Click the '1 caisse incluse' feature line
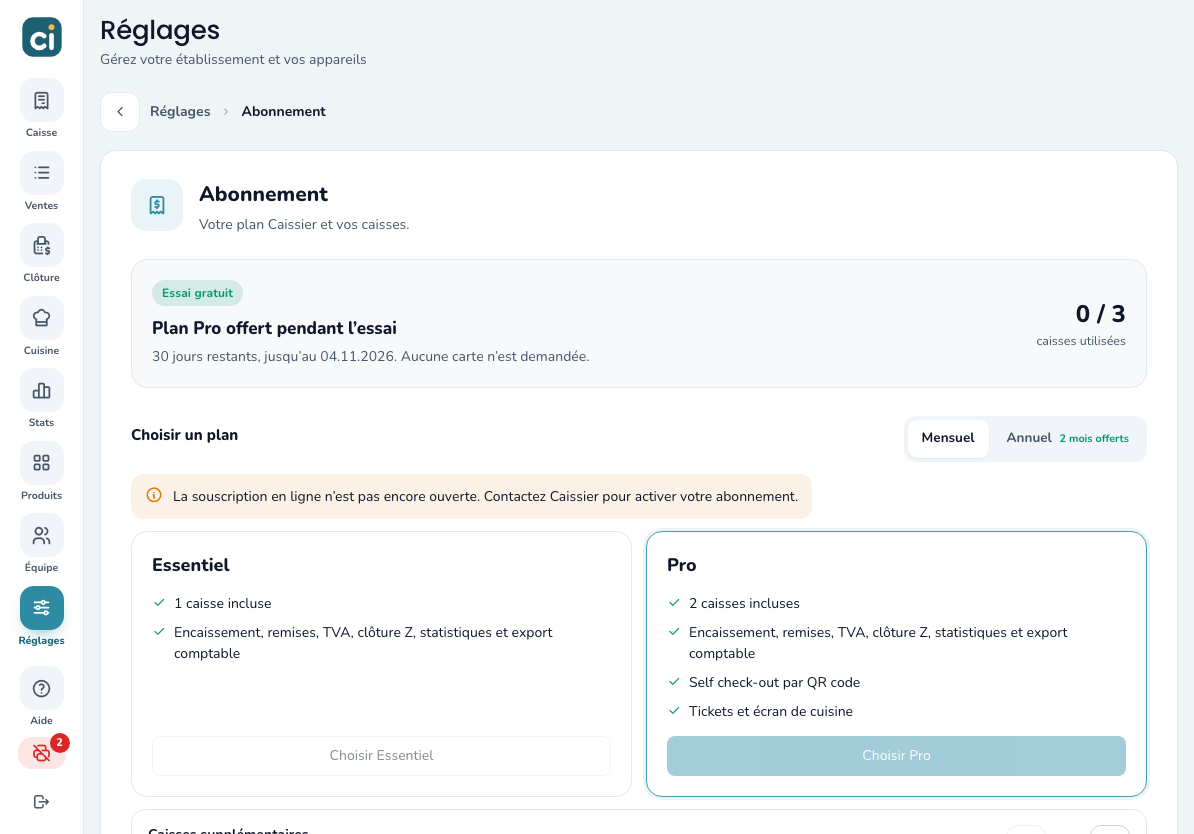Viewport: 1194px width, 834px height. click(x=222, y=603)
